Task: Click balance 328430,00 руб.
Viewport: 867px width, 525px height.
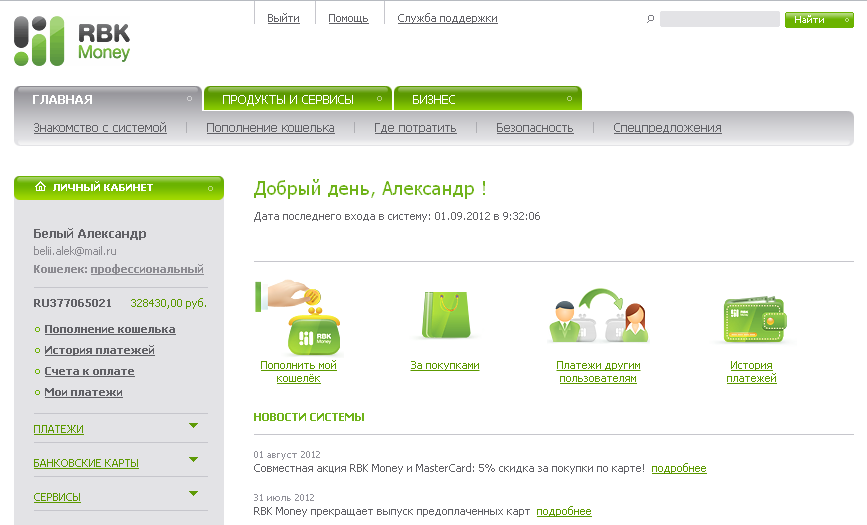Action: pyautogui.click(x=169, y=303)
